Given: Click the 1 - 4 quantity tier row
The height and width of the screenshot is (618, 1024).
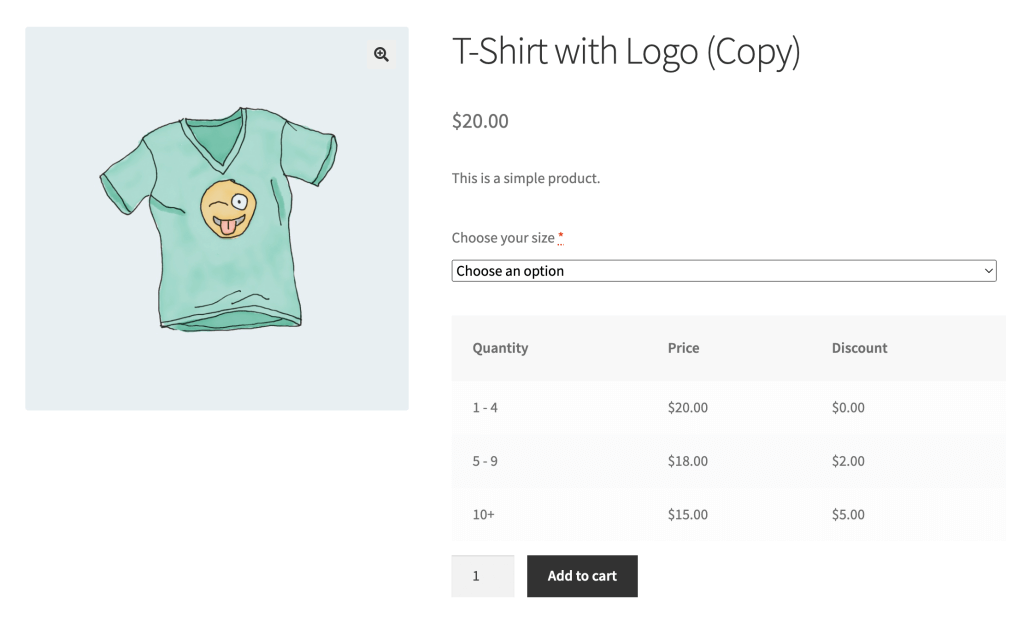Looking at the screenshot, I should pyautogui.click(x=484, y=407).
